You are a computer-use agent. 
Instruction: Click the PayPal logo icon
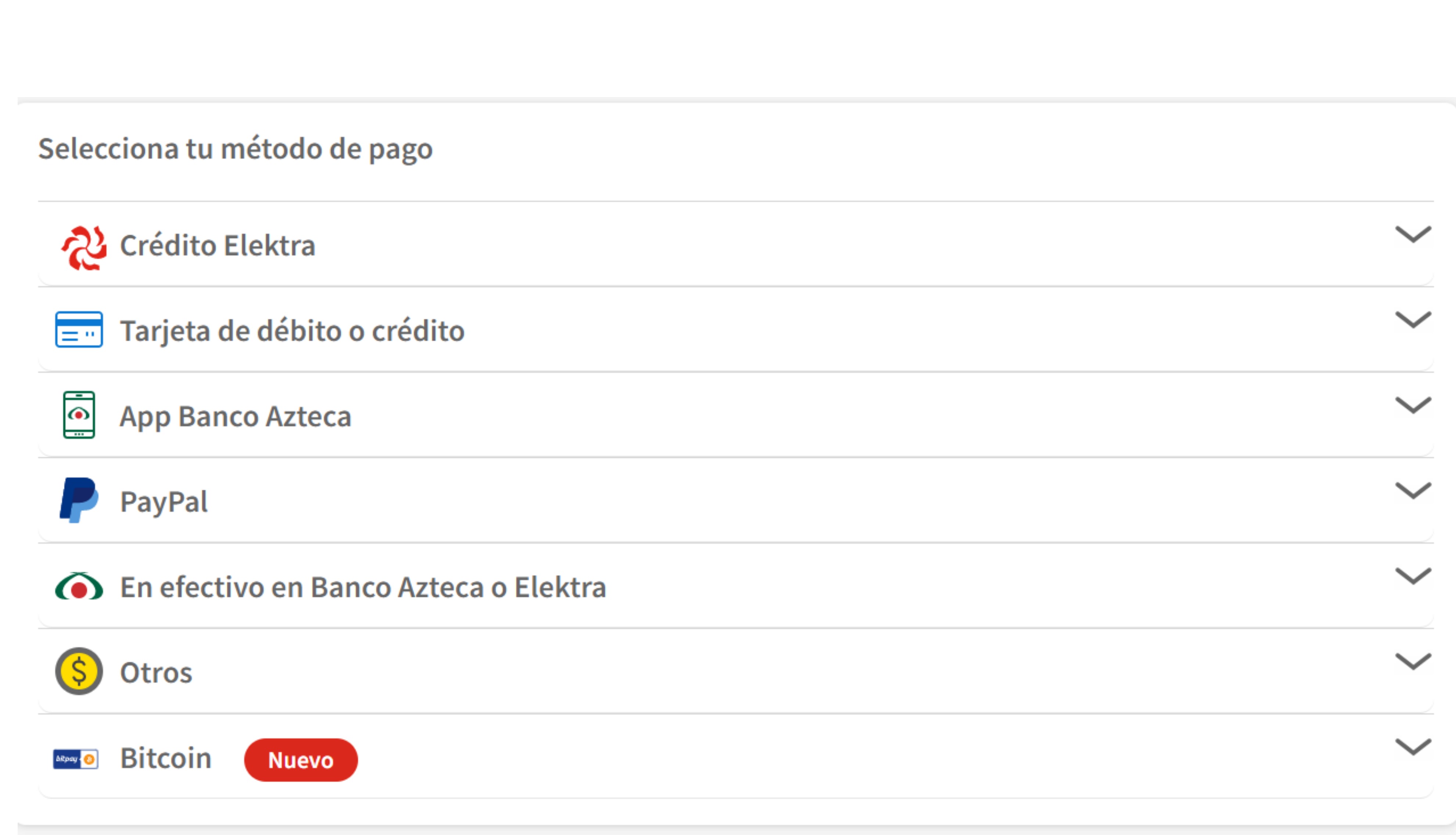pyautogui.click(x=79, y=500)
